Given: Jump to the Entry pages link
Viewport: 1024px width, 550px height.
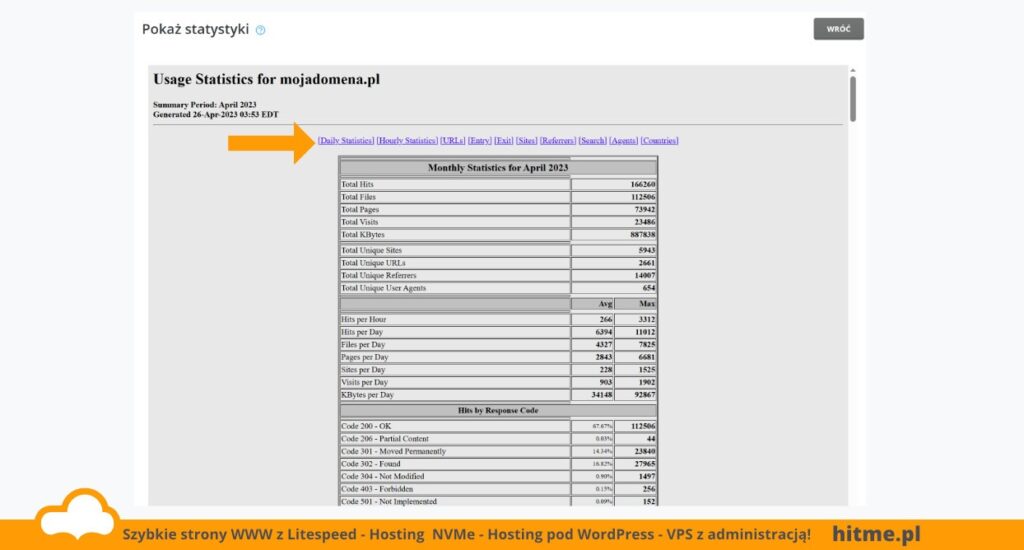Looking at the screenshot, I should [x=479, y=140].
